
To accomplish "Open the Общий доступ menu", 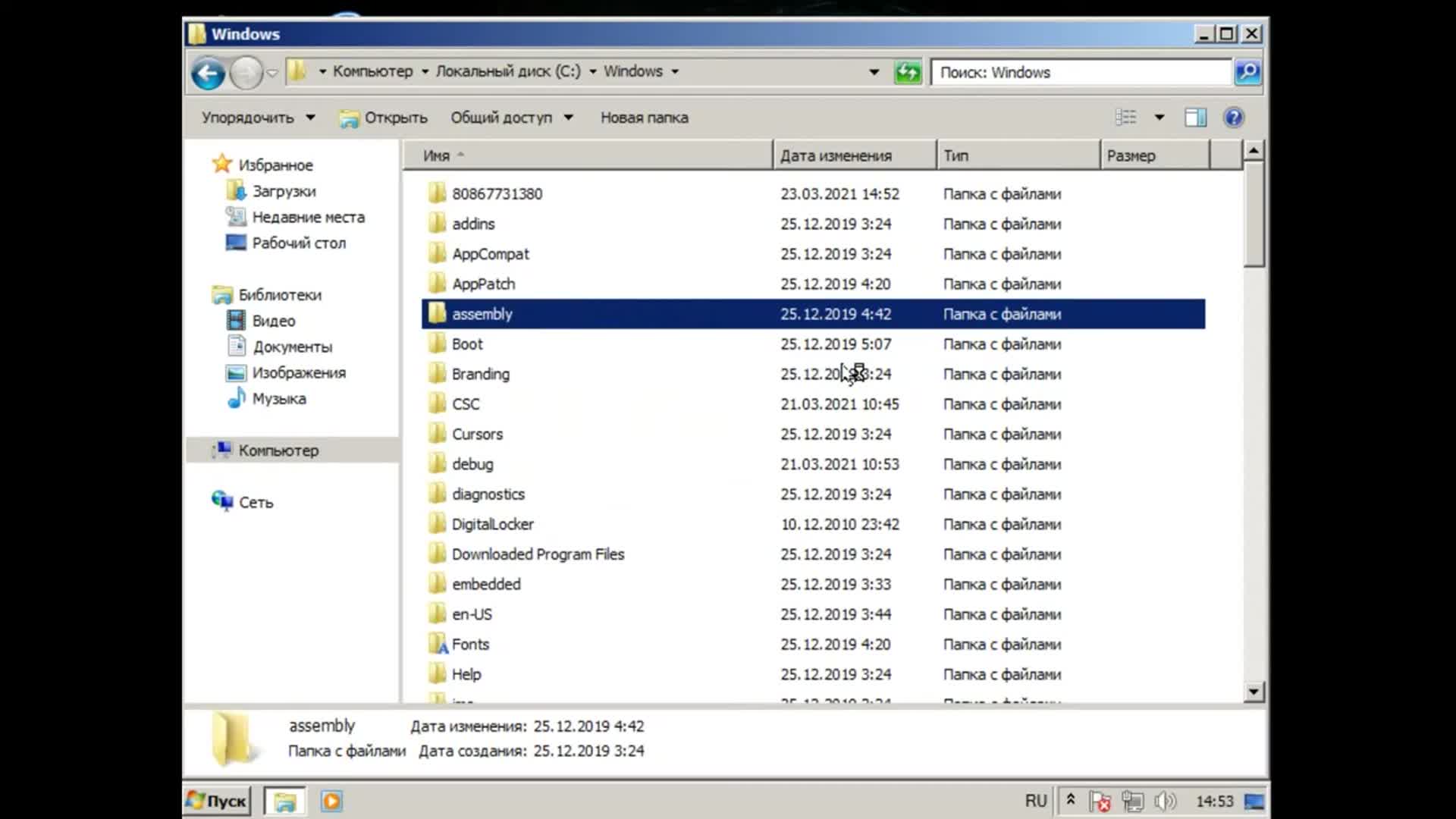I will [512, 118].
